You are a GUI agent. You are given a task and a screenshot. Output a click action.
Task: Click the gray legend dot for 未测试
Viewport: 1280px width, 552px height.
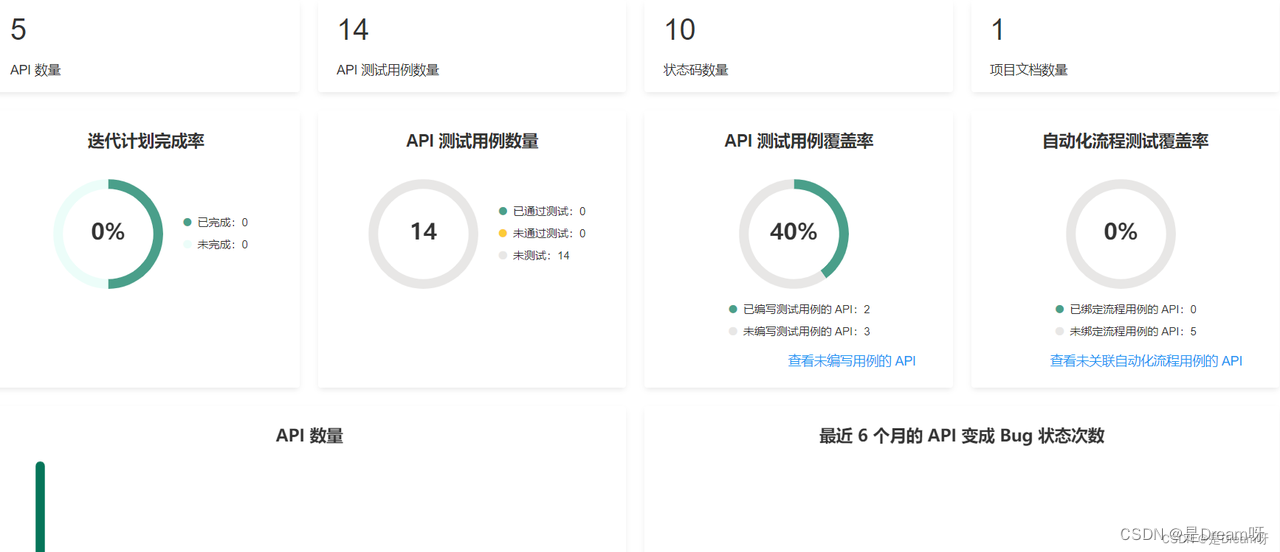click(x=503, y=255)
